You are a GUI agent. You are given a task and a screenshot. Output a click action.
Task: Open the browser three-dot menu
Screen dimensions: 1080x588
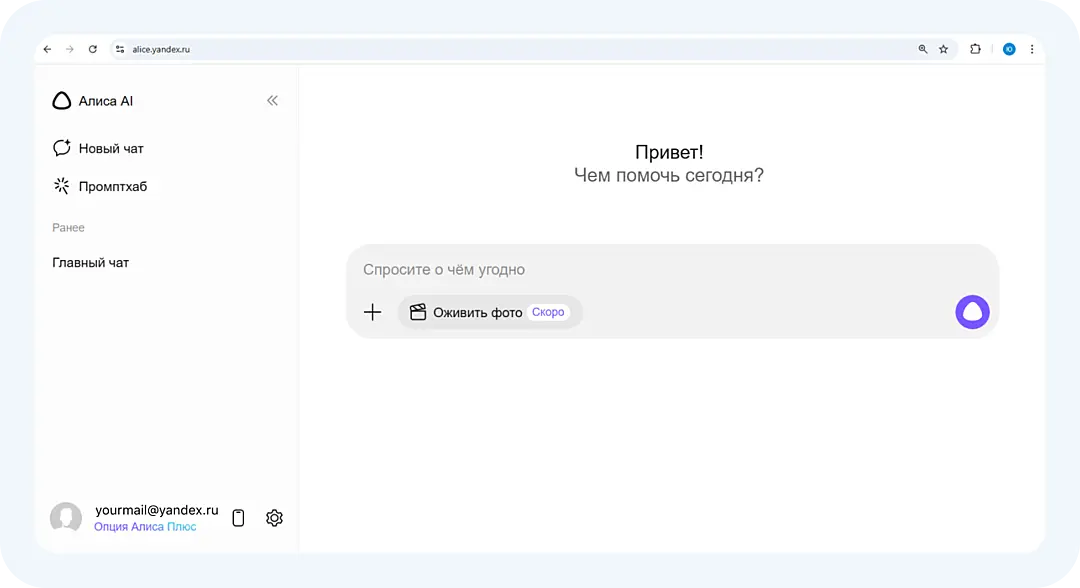point(1032,50)
